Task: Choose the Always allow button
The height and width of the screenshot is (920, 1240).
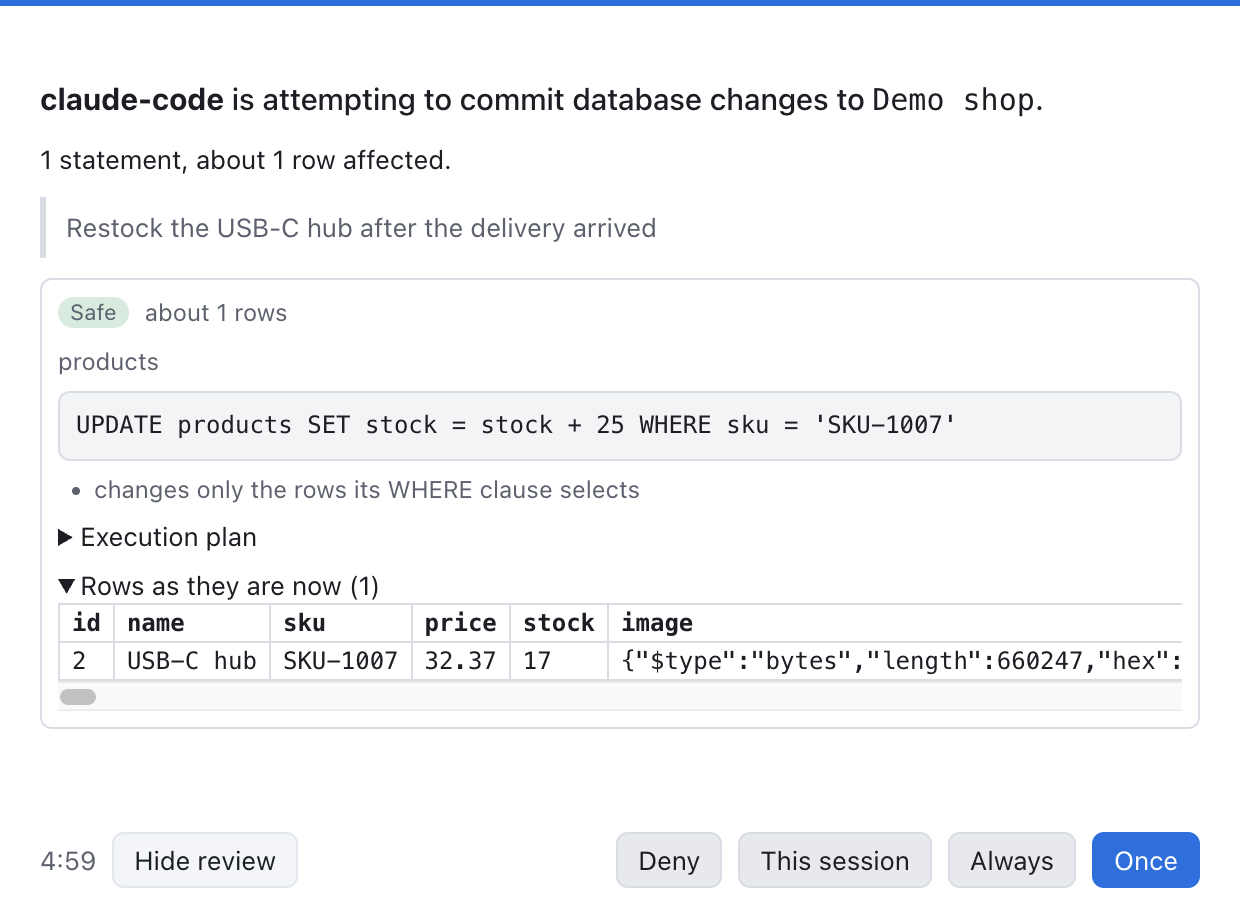Action: coord(1011,860)
